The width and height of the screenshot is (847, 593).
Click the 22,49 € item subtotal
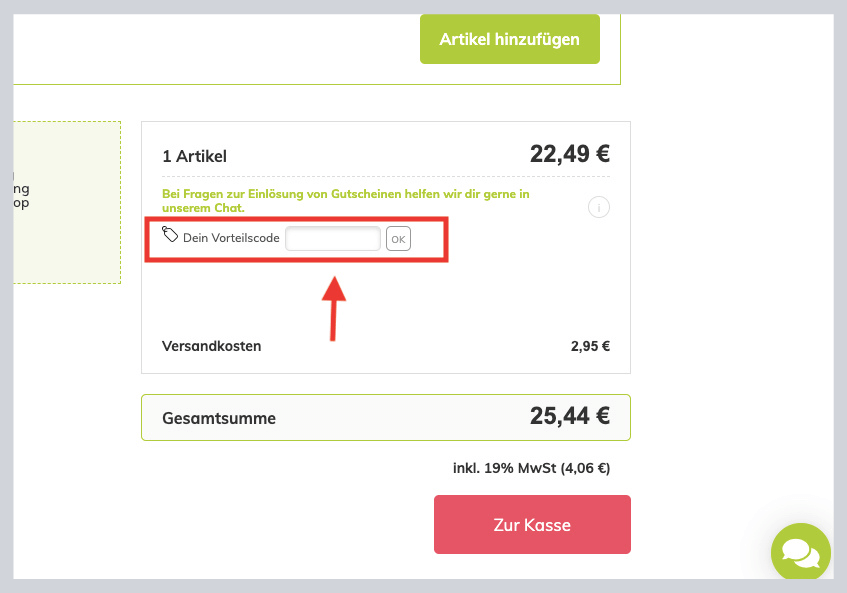(569, 154)
